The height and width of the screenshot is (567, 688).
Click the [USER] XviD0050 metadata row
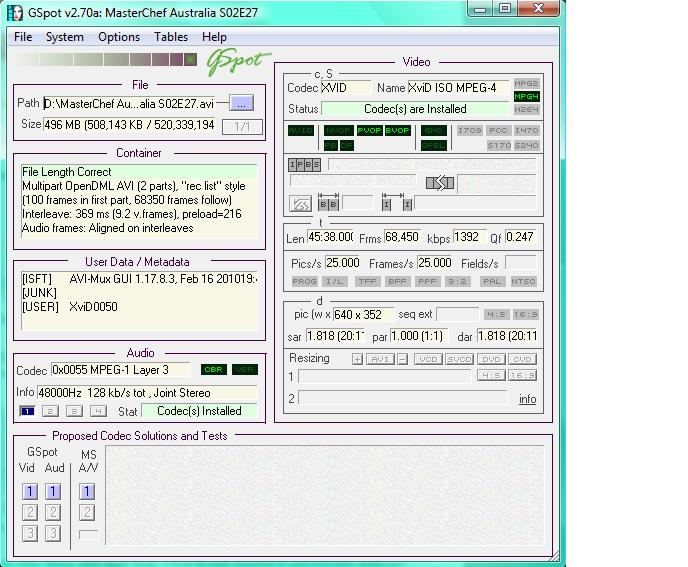coord(70,307)
